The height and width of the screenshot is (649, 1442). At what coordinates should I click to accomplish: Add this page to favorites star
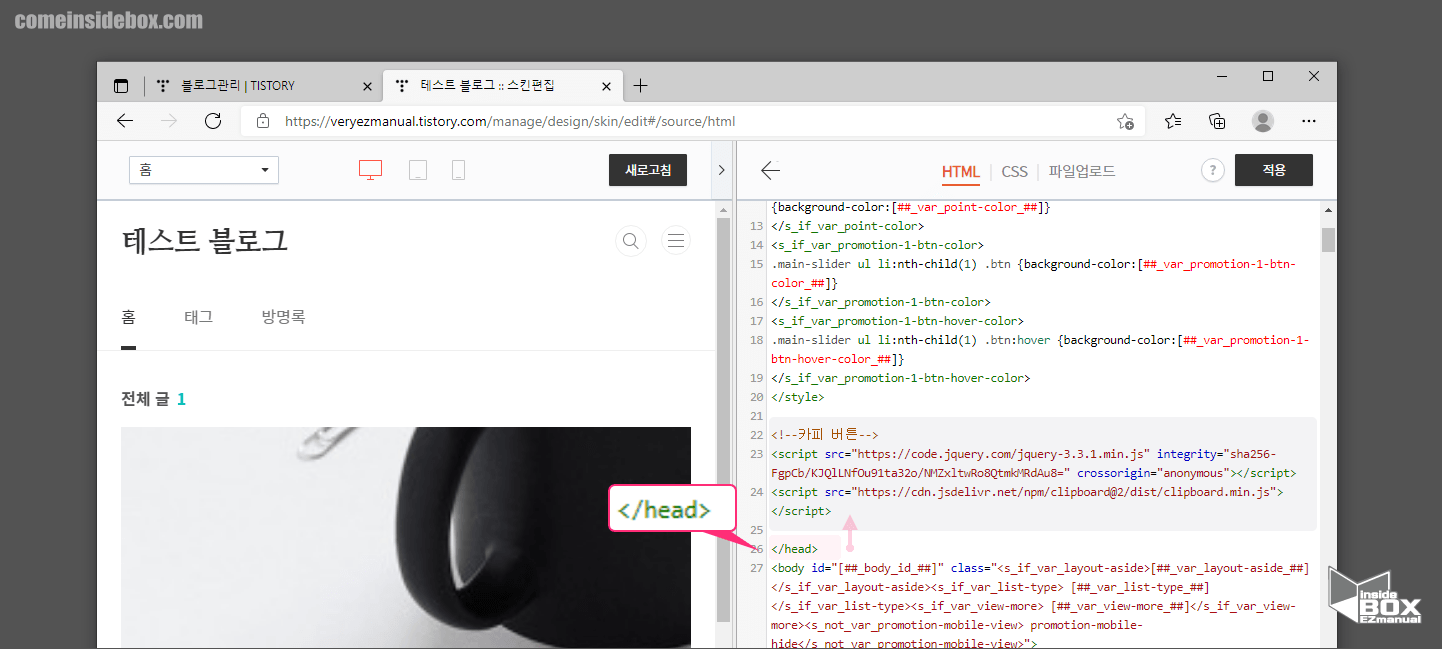(1125, 121)
